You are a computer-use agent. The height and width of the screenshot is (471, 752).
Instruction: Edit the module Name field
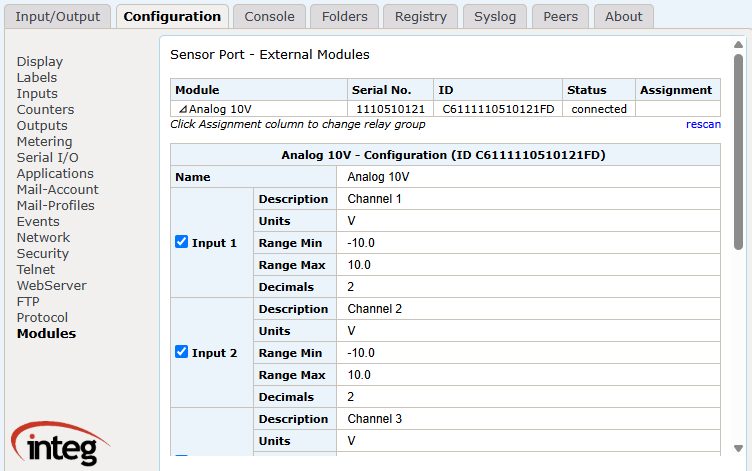[x=528, y=177]
